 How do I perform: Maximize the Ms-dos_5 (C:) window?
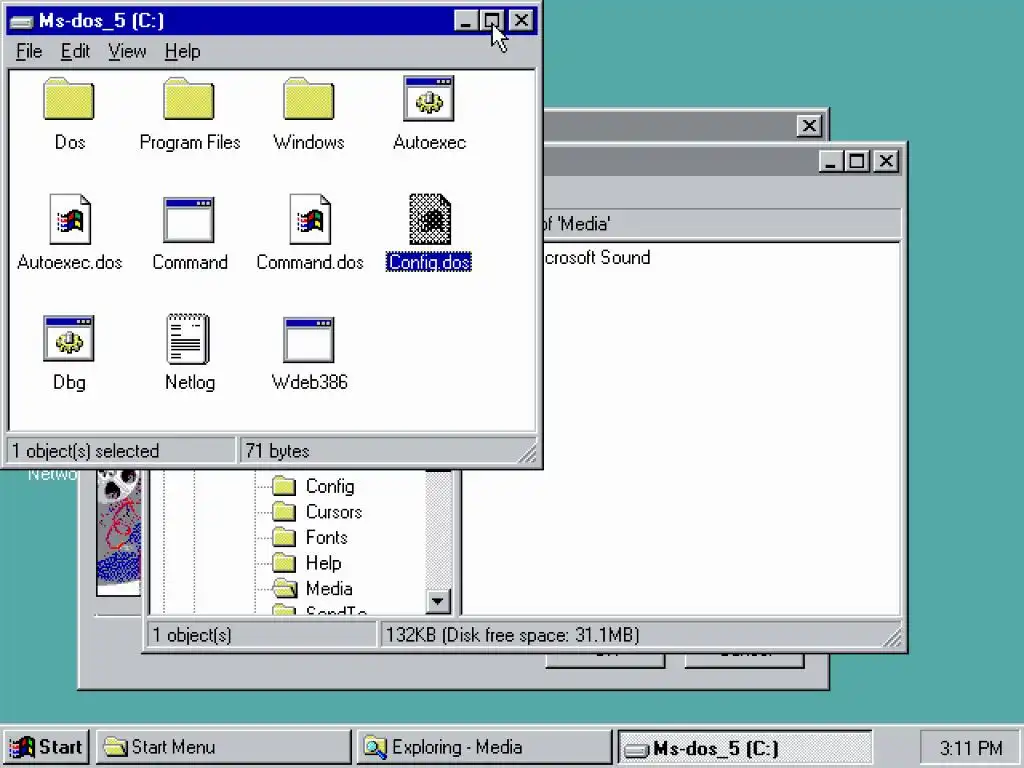click(x=492, y=21)
